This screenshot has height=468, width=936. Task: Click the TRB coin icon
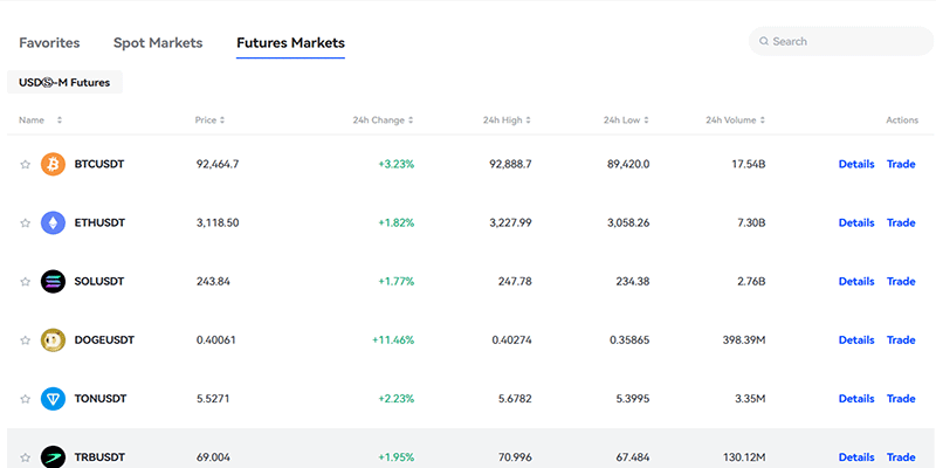[53, 456]
